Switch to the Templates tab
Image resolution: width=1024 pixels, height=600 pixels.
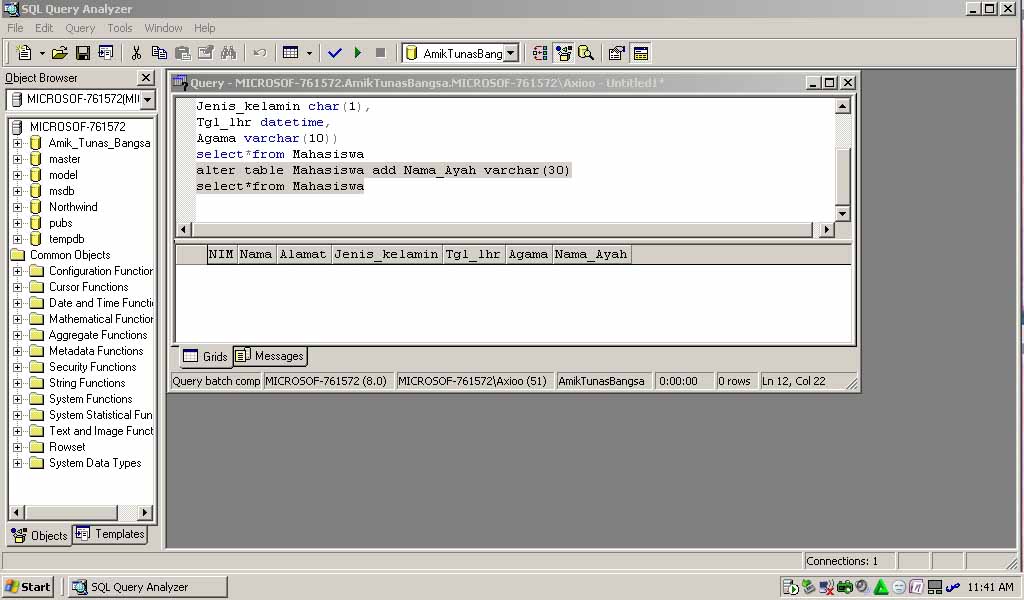[110, 534]
